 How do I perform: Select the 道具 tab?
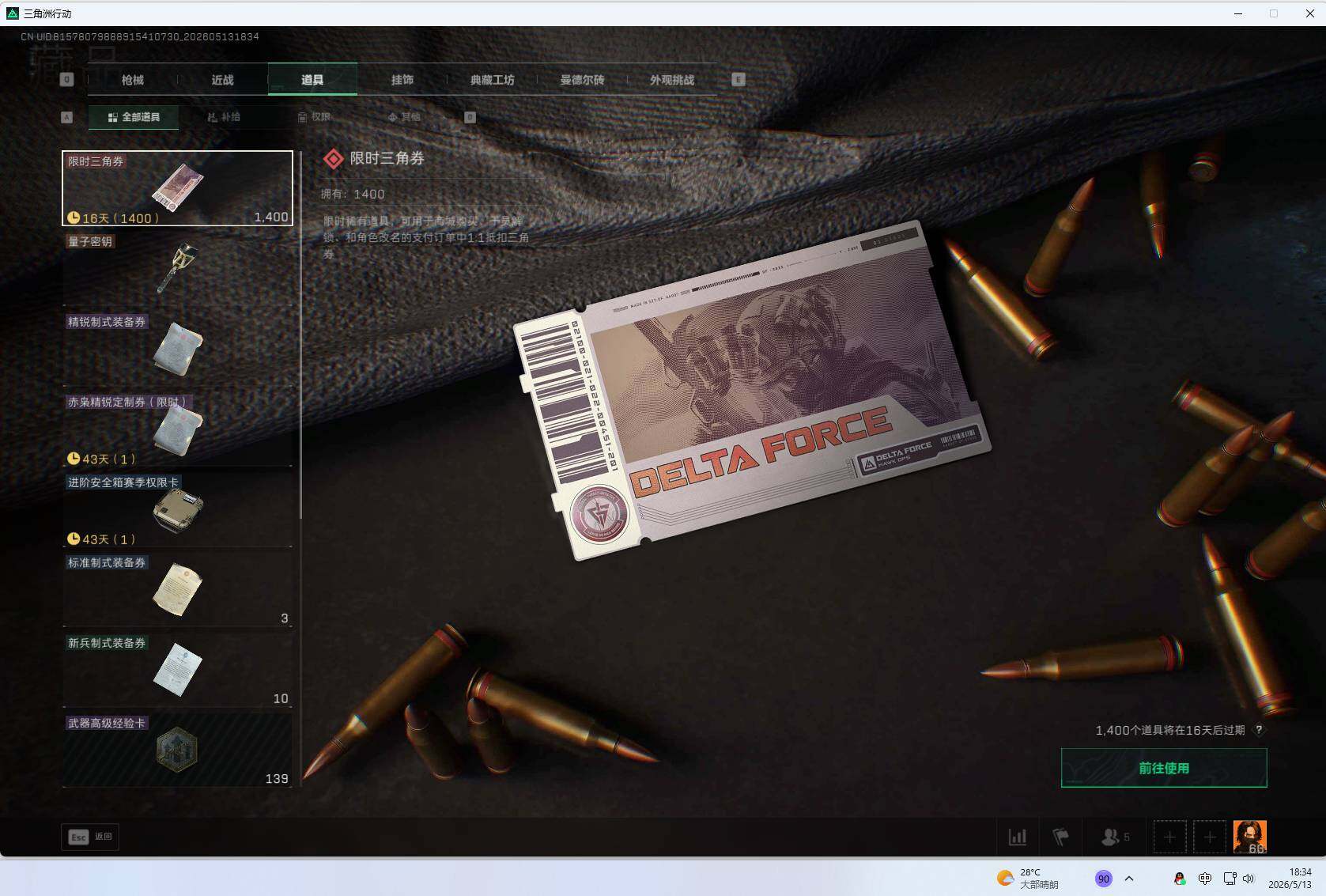pyautogui.click(x=312, y=80)
